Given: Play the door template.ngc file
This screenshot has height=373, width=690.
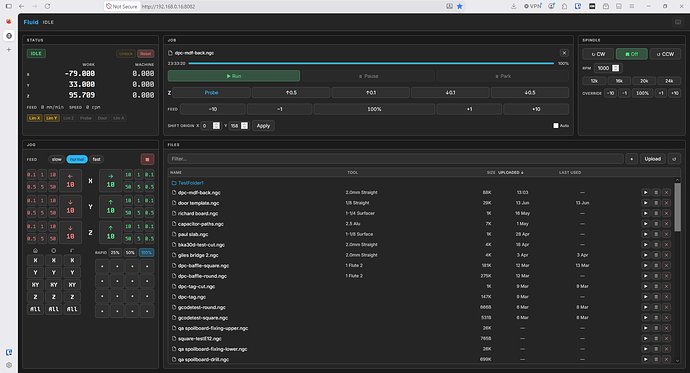Looking at the screenshot, I should 645,203.
